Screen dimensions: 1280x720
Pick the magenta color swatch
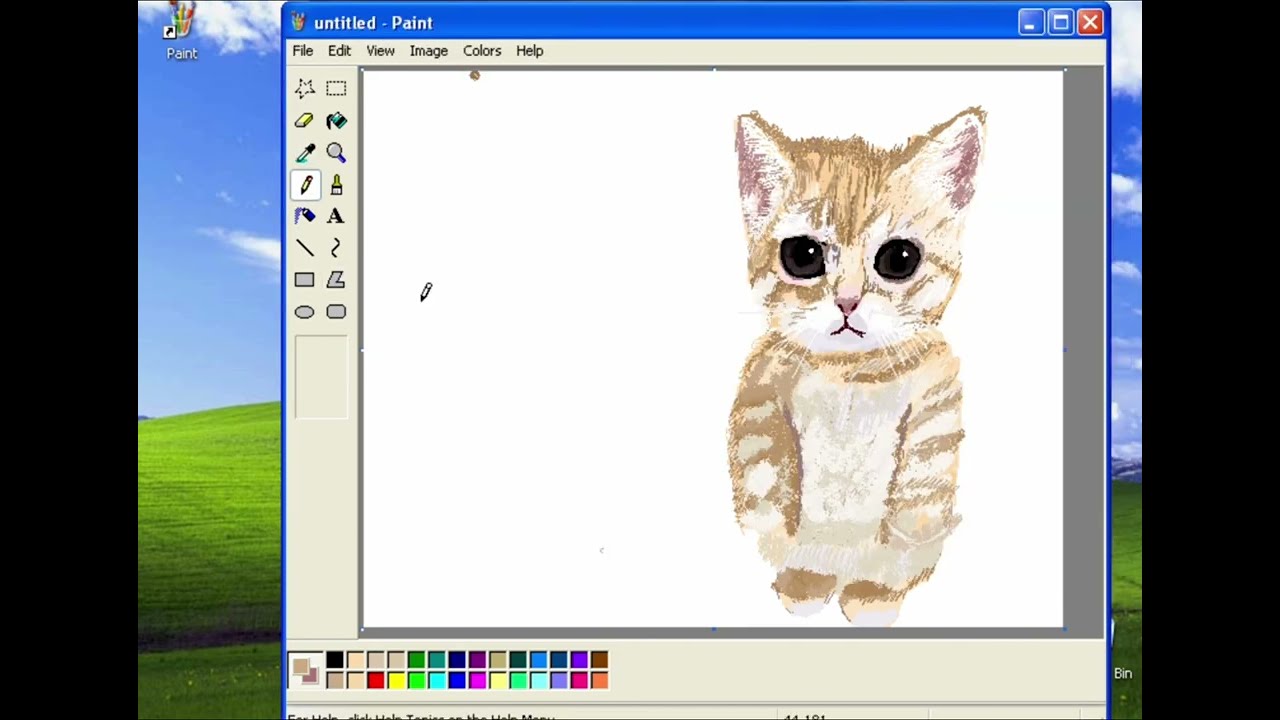pyautogui.click(x=477, y=680)
